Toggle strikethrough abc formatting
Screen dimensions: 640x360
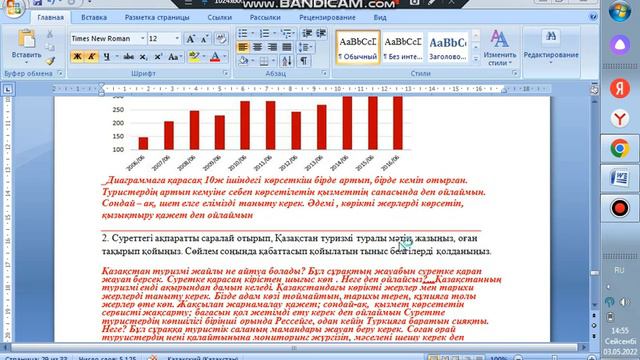click(129, 57)
